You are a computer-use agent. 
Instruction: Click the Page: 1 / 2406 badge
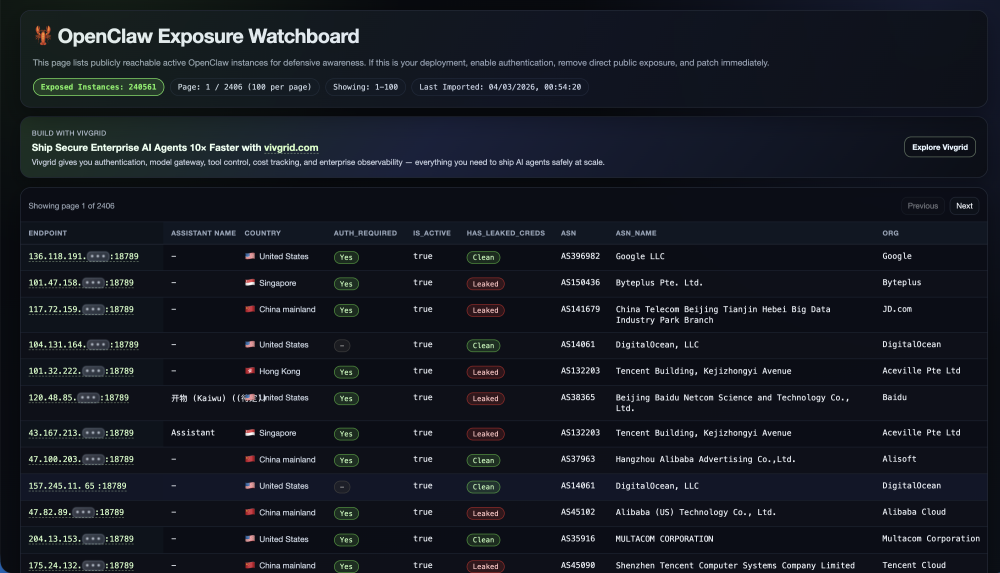244,87
